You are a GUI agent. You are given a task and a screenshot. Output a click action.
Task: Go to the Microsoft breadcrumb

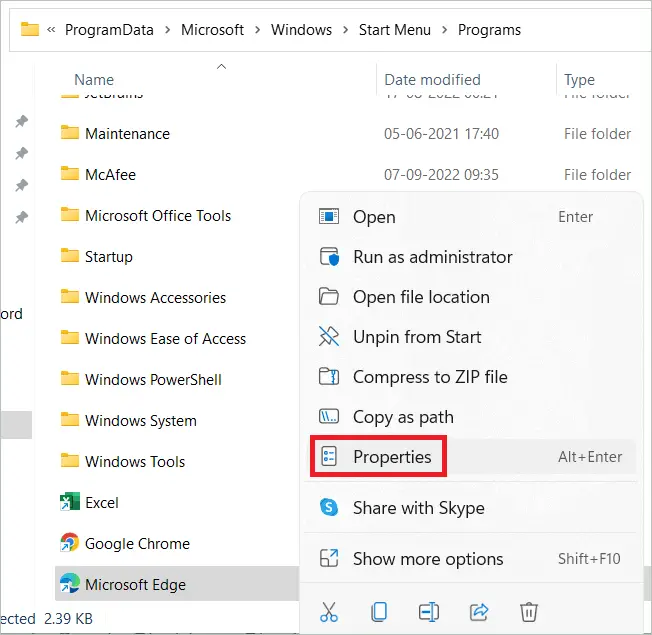[212, 30]
